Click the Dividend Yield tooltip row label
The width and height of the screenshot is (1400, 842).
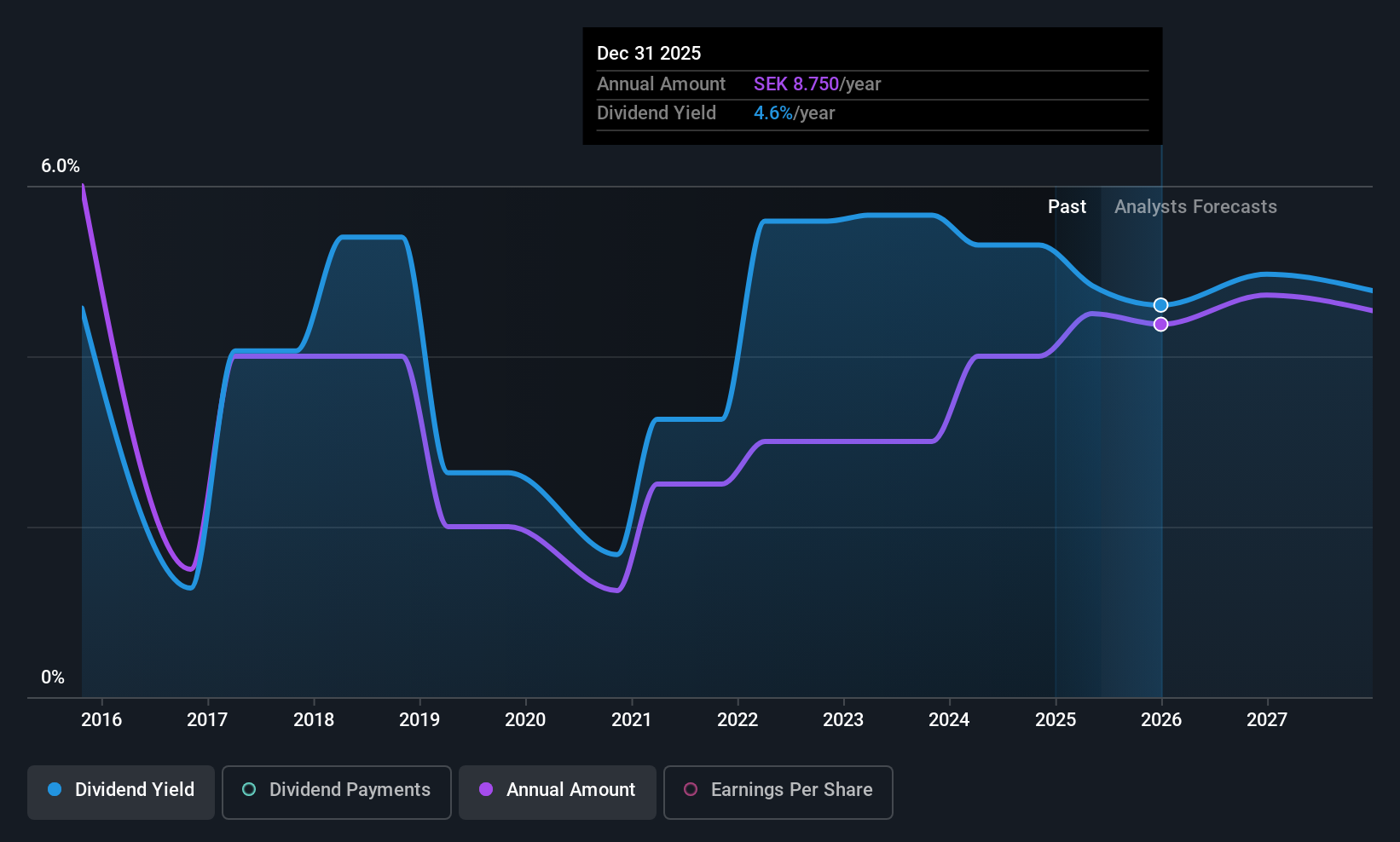click(657, 113)
